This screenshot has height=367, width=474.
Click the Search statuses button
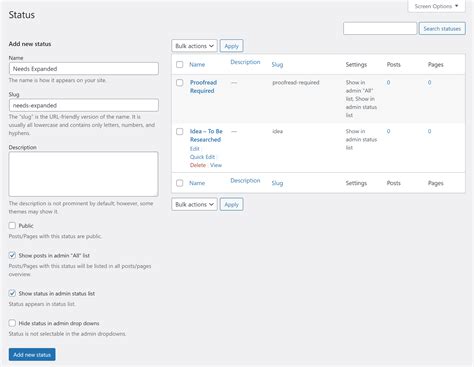pos(442,29)
